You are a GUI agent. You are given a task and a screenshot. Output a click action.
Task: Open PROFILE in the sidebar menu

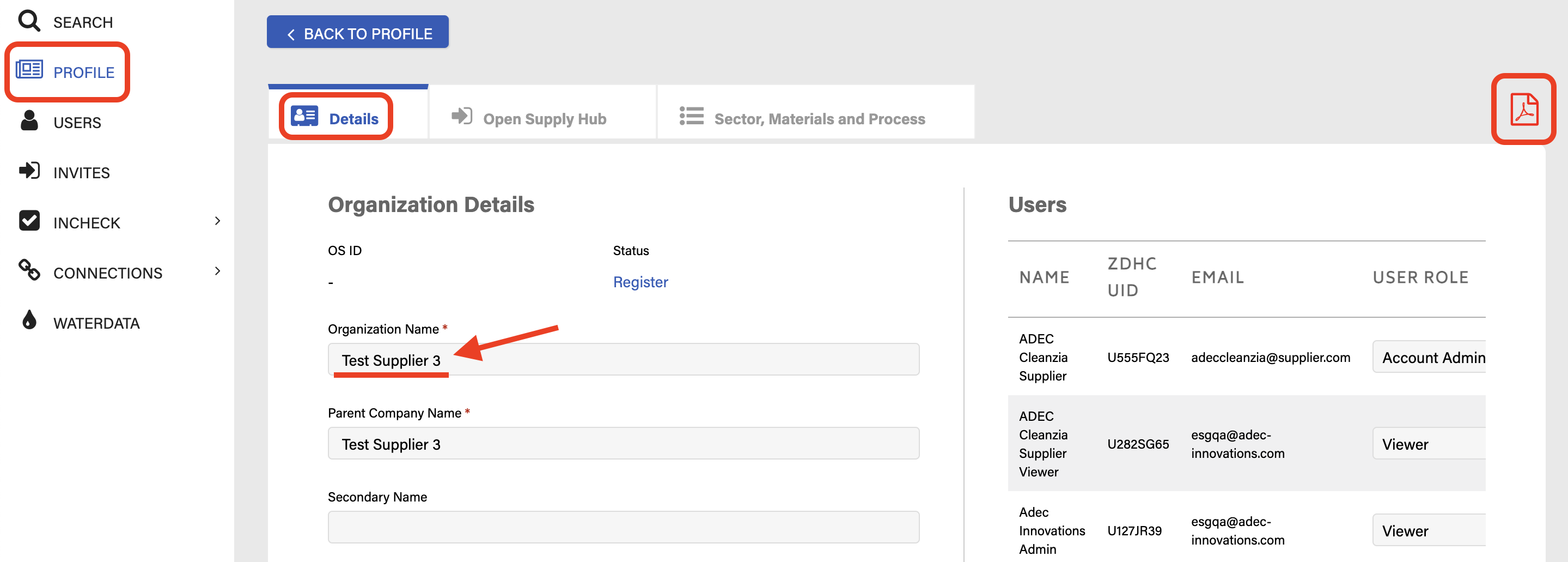tap(84, 72)
